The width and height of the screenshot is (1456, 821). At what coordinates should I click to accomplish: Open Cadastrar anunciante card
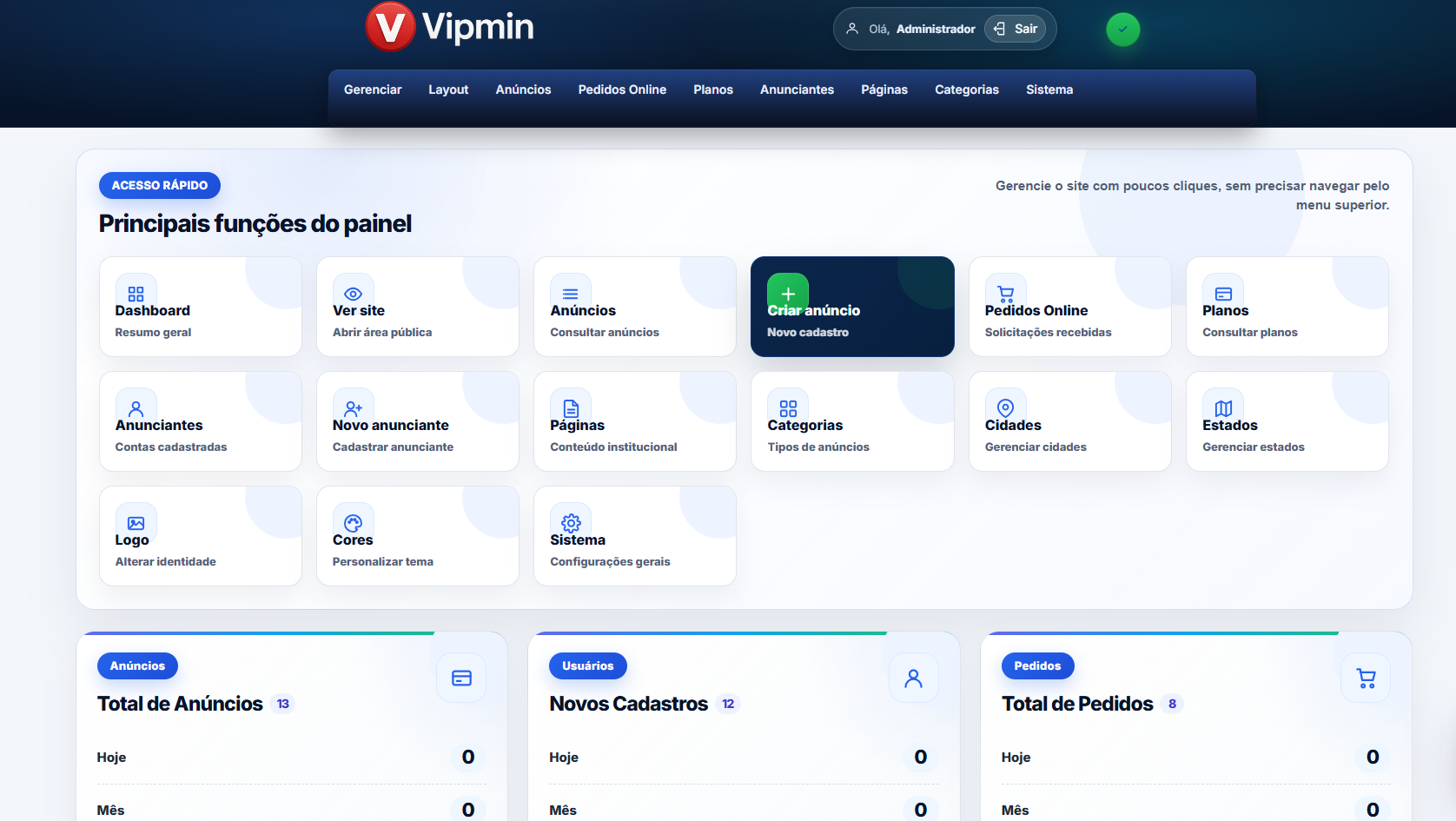point(418,421)
